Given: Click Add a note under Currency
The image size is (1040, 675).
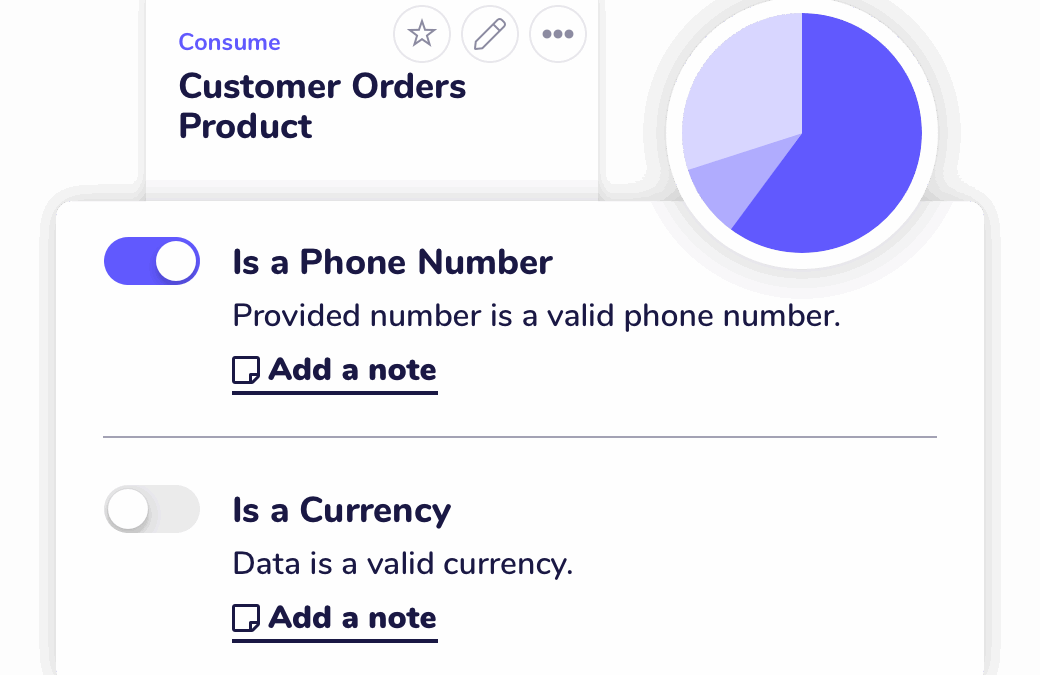Looking at the screenshot, I should pyautogui.click(x=352, y=618).
